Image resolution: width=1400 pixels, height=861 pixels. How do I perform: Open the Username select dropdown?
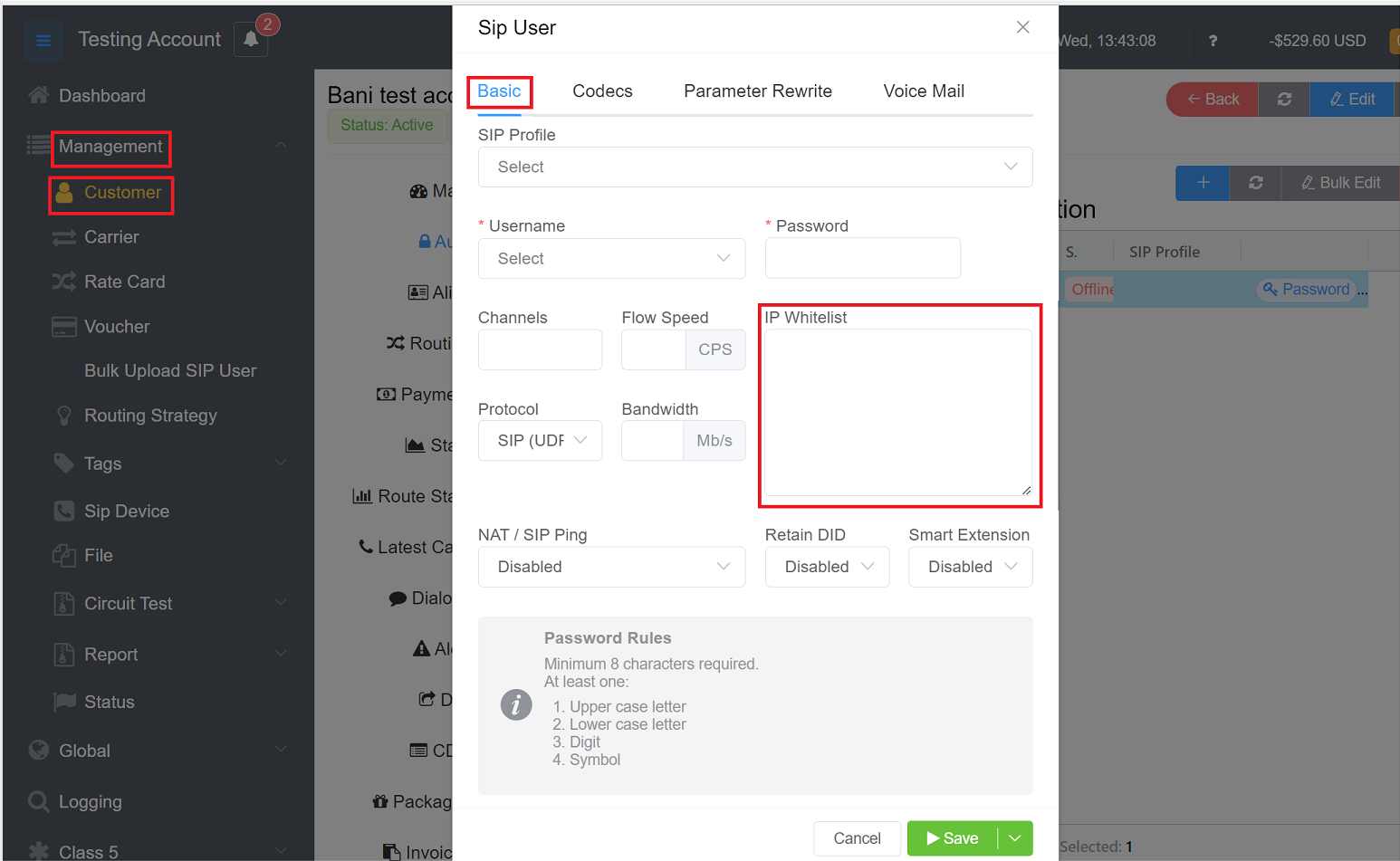tap(611, 259)
